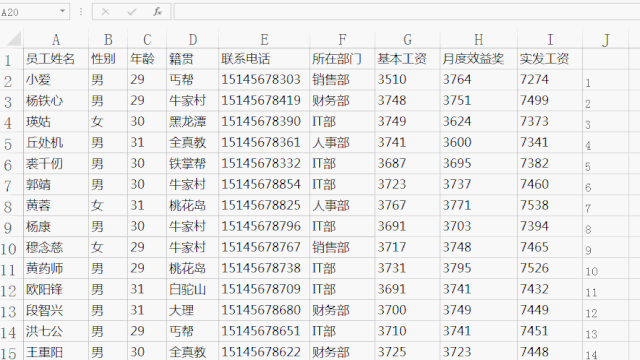Select the cell containing 小爱
Viewport: 640px width, 360px height.
pos(56,80)
